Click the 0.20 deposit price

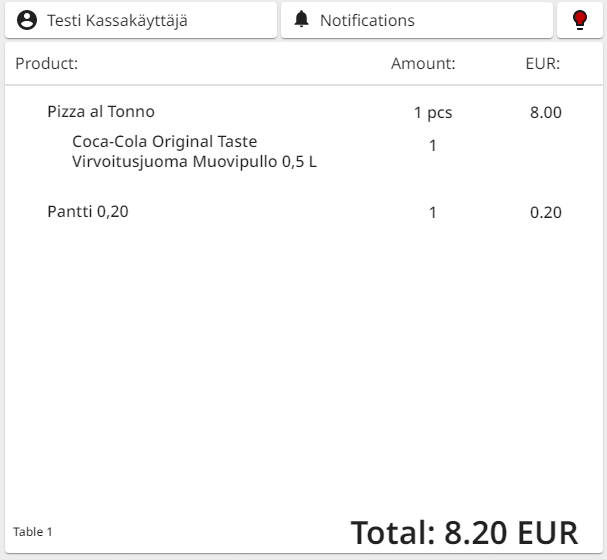pyautogui.click(x=545, y=212)
